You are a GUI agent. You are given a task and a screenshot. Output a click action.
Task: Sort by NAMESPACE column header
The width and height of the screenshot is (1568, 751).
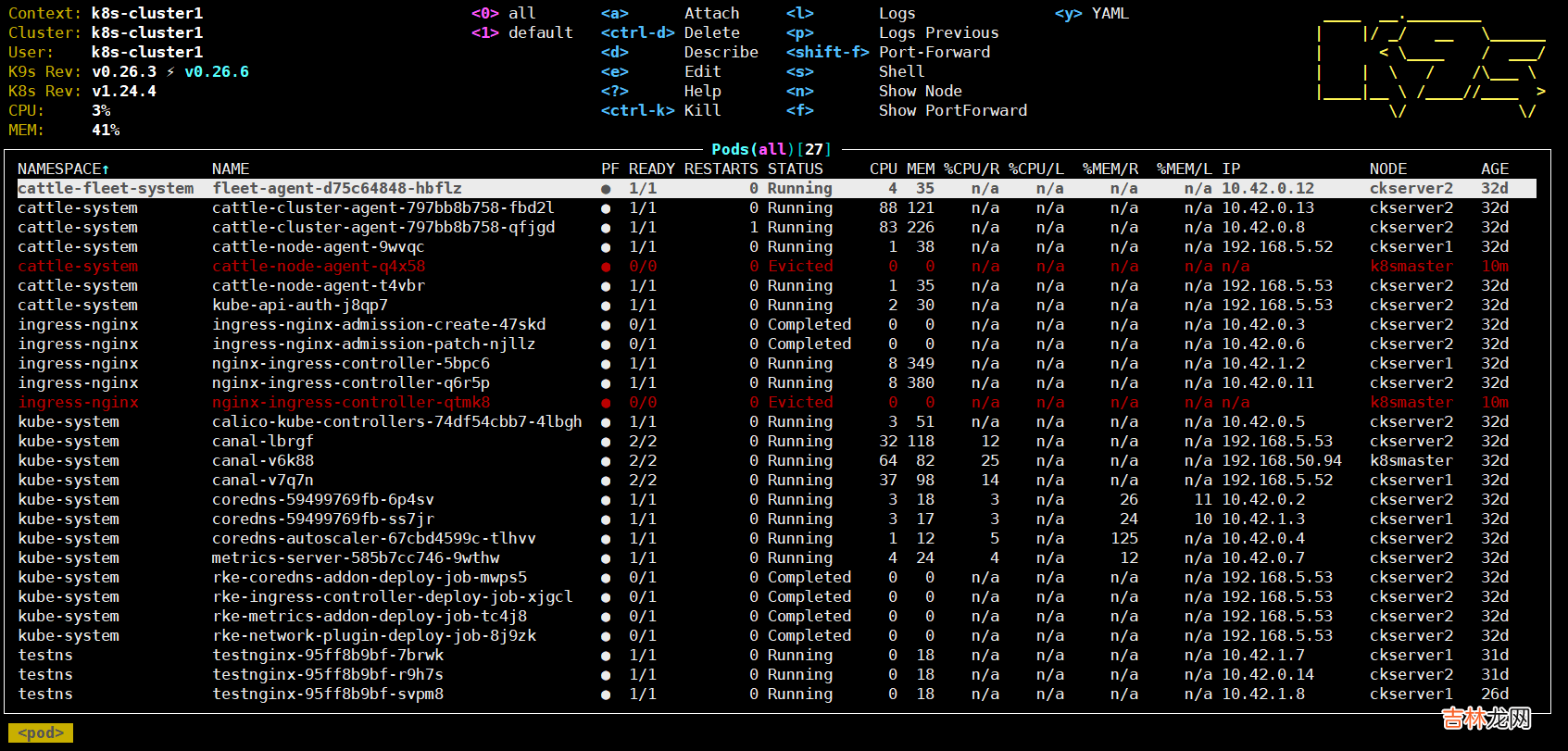point(64,169)
